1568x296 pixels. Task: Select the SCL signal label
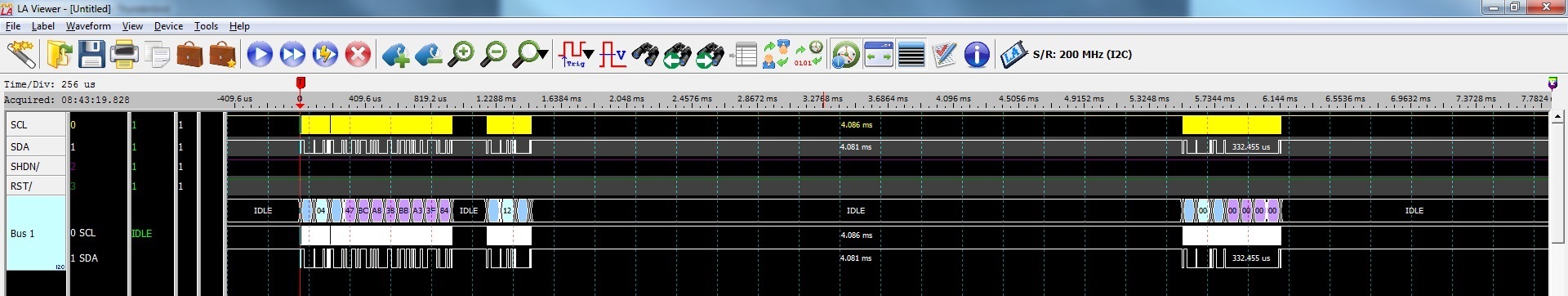click(19, 125)
